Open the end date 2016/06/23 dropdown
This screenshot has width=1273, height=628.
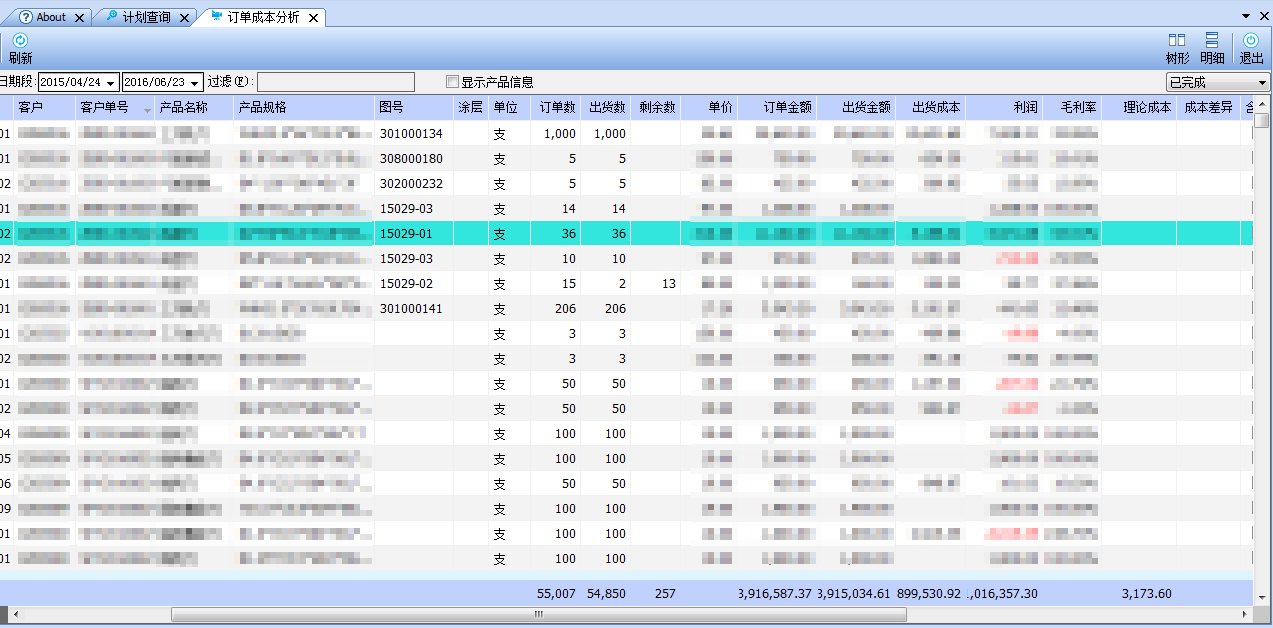(194, 82)
